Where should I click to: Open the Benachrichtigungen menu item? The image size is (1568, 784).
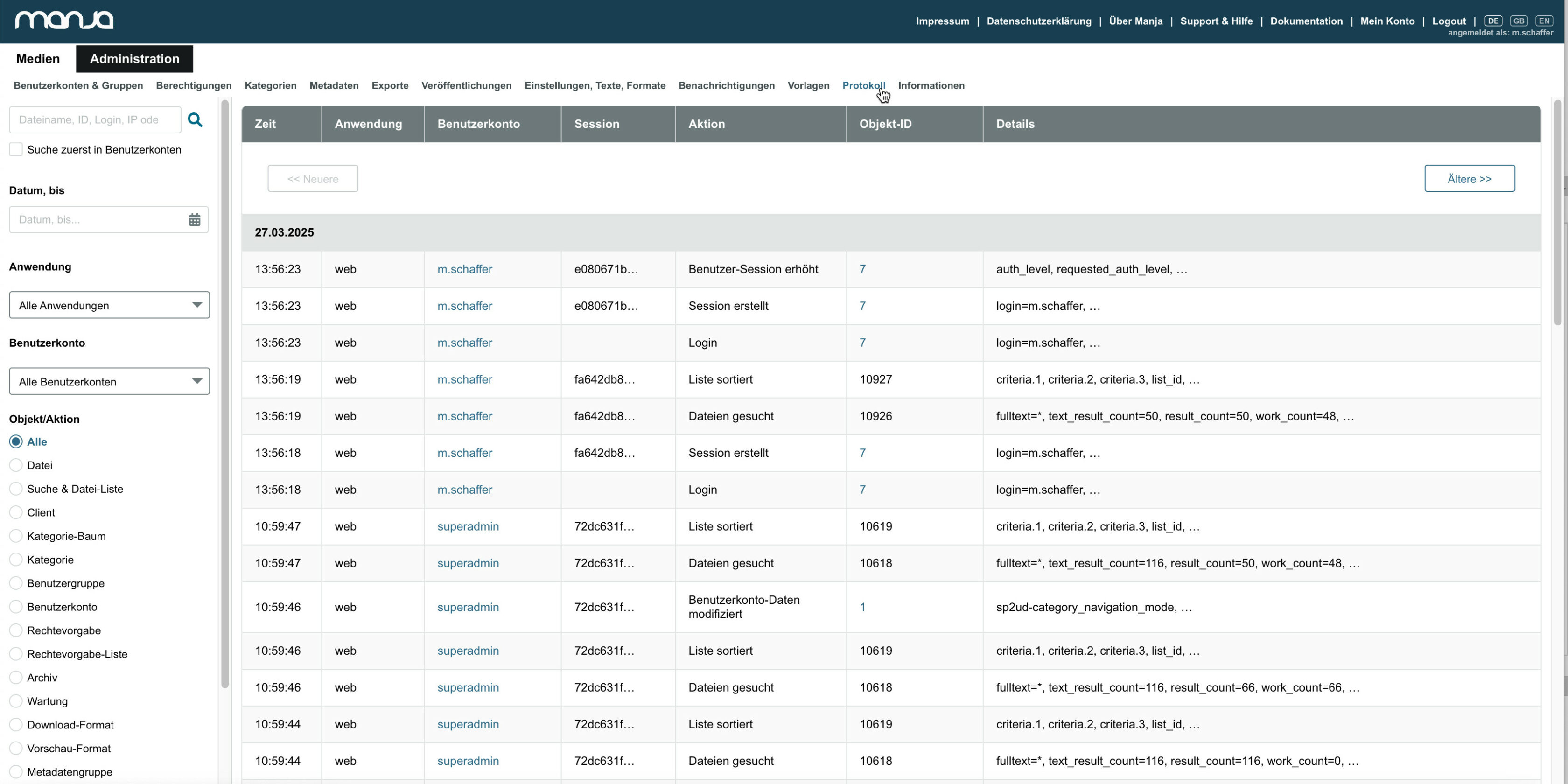(727, 85)
